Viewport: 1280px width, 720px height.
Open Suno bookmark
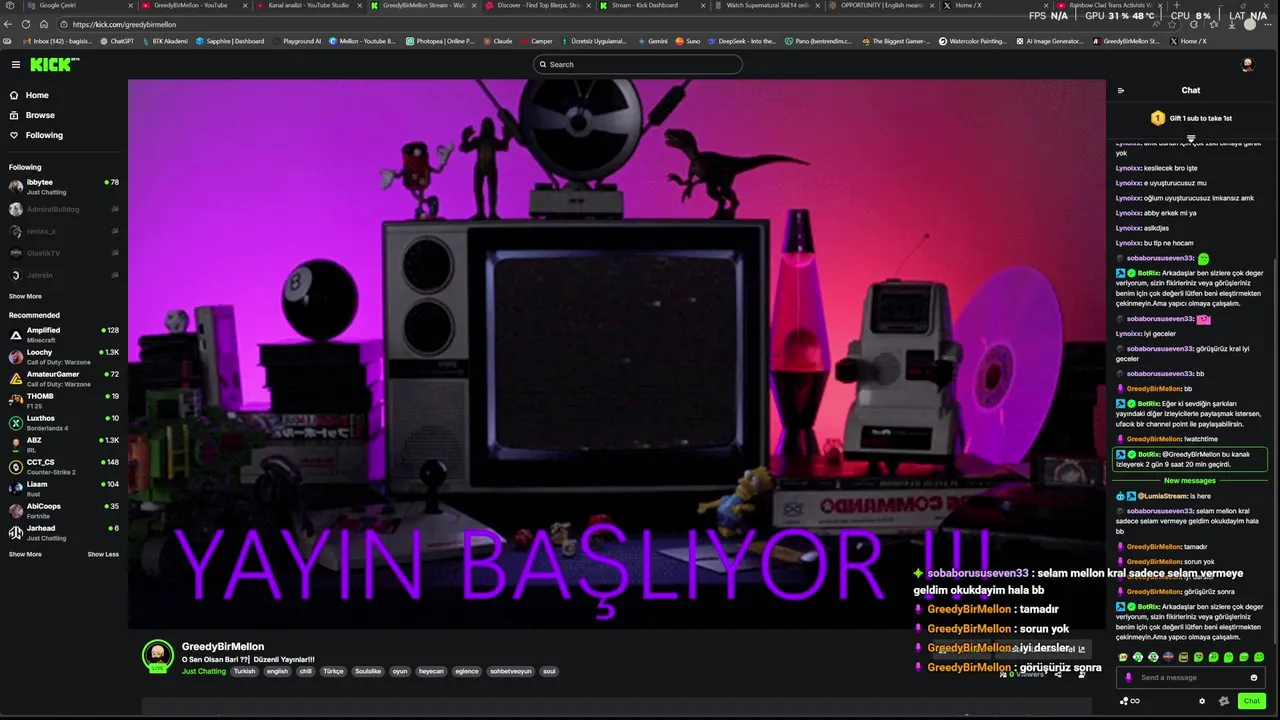click(x=688, y=41)
